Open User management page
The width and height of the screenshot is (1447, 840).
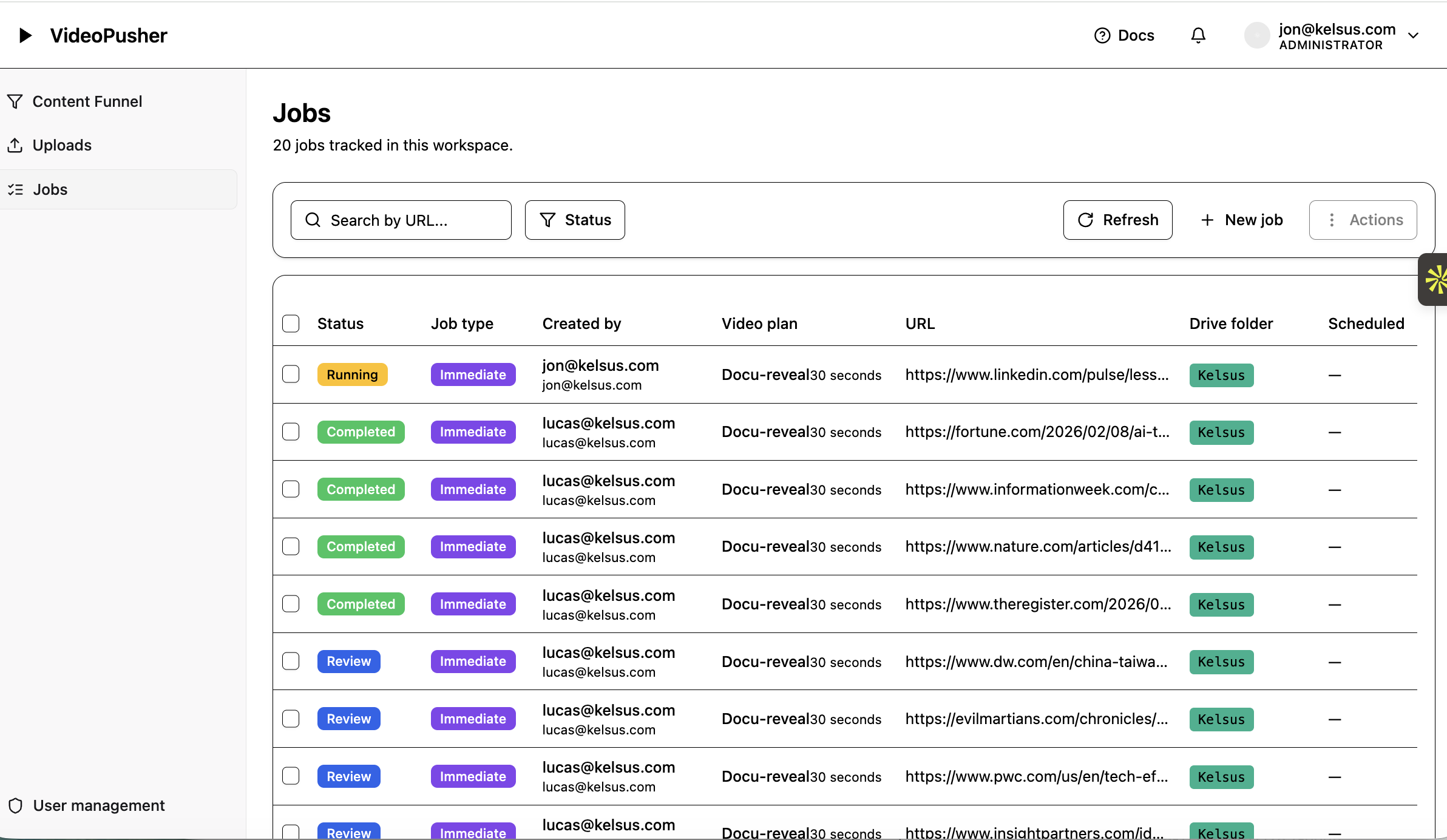(x=98, y=805)
